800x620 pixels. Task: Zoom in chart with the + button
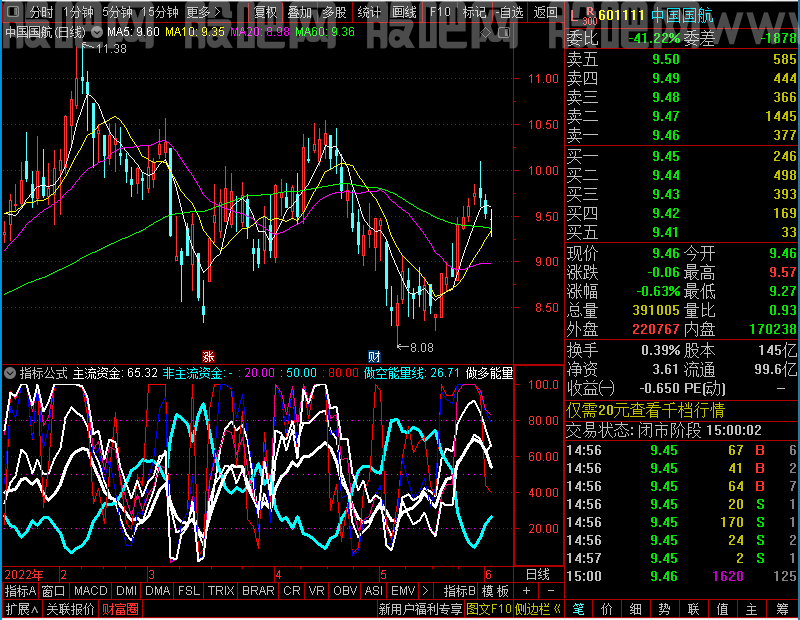pos(527,590)
